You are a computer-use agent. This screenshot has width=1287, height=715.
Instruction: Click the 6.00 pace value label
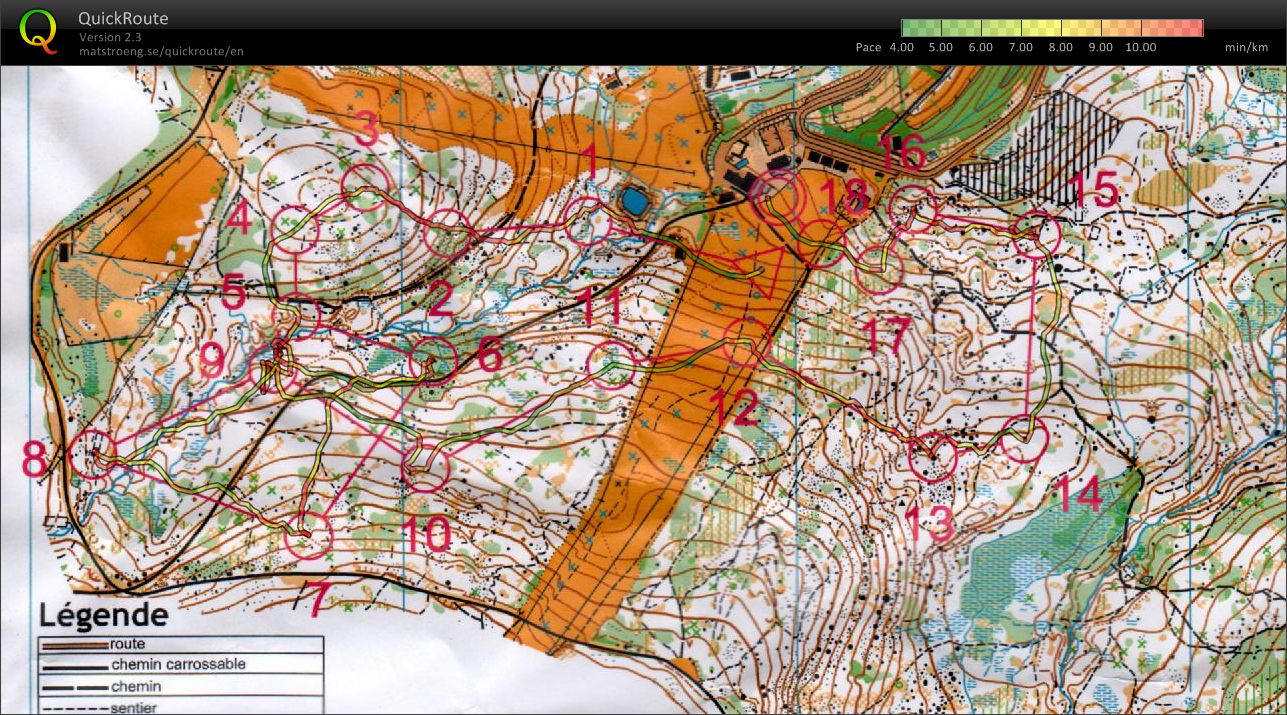coord(981,47)
